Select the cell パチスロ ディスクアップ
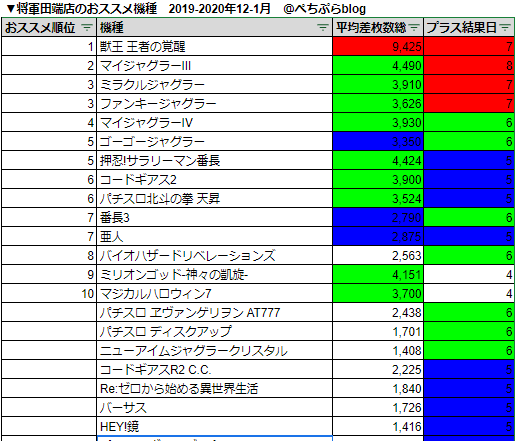Screen dimensions: 518x441 coord(214,331)
